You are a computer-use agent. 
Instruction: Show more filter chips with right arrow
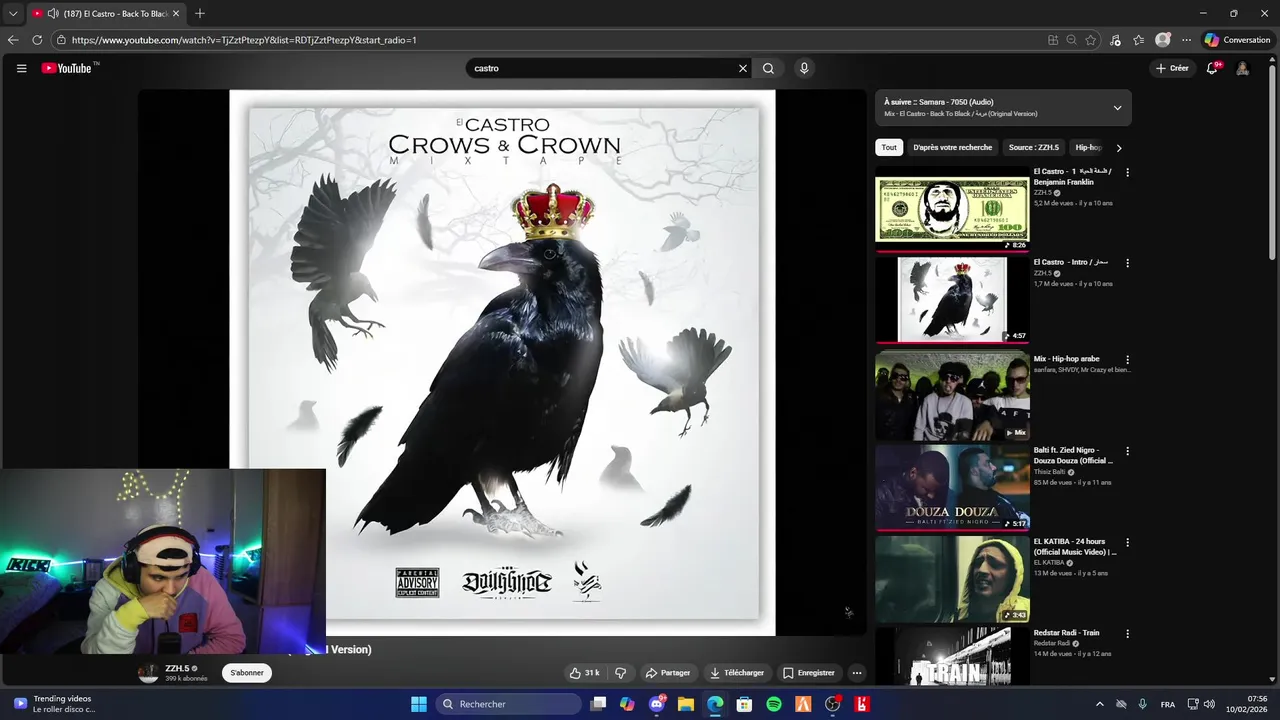point(1118,147)
